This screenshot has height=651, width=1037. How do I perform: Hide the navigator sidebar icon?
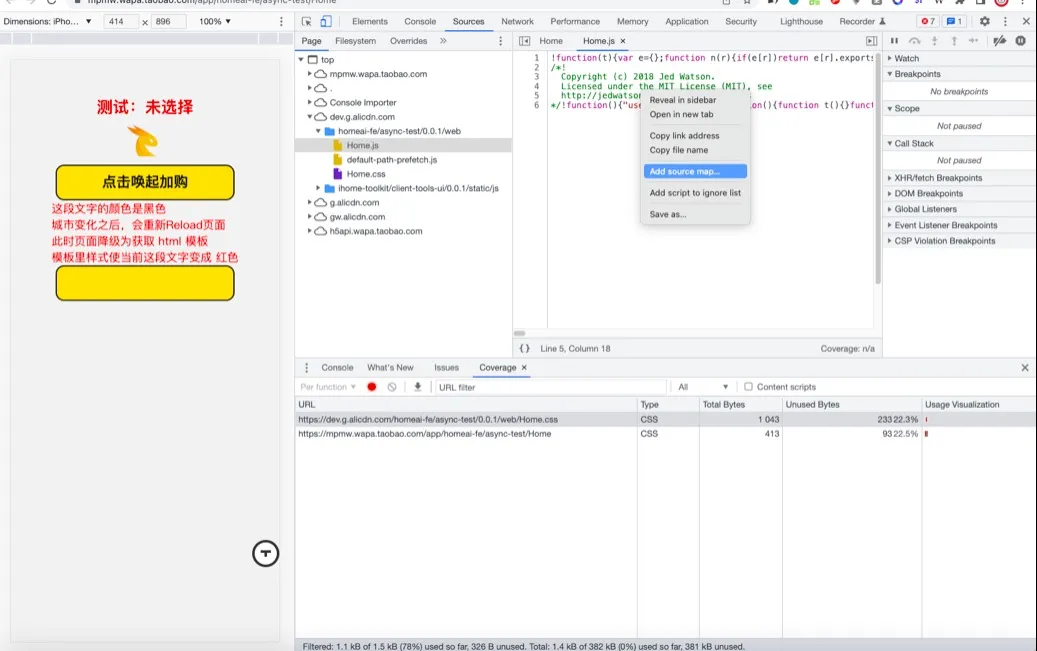pyautogui.click(x=524, y=41)
